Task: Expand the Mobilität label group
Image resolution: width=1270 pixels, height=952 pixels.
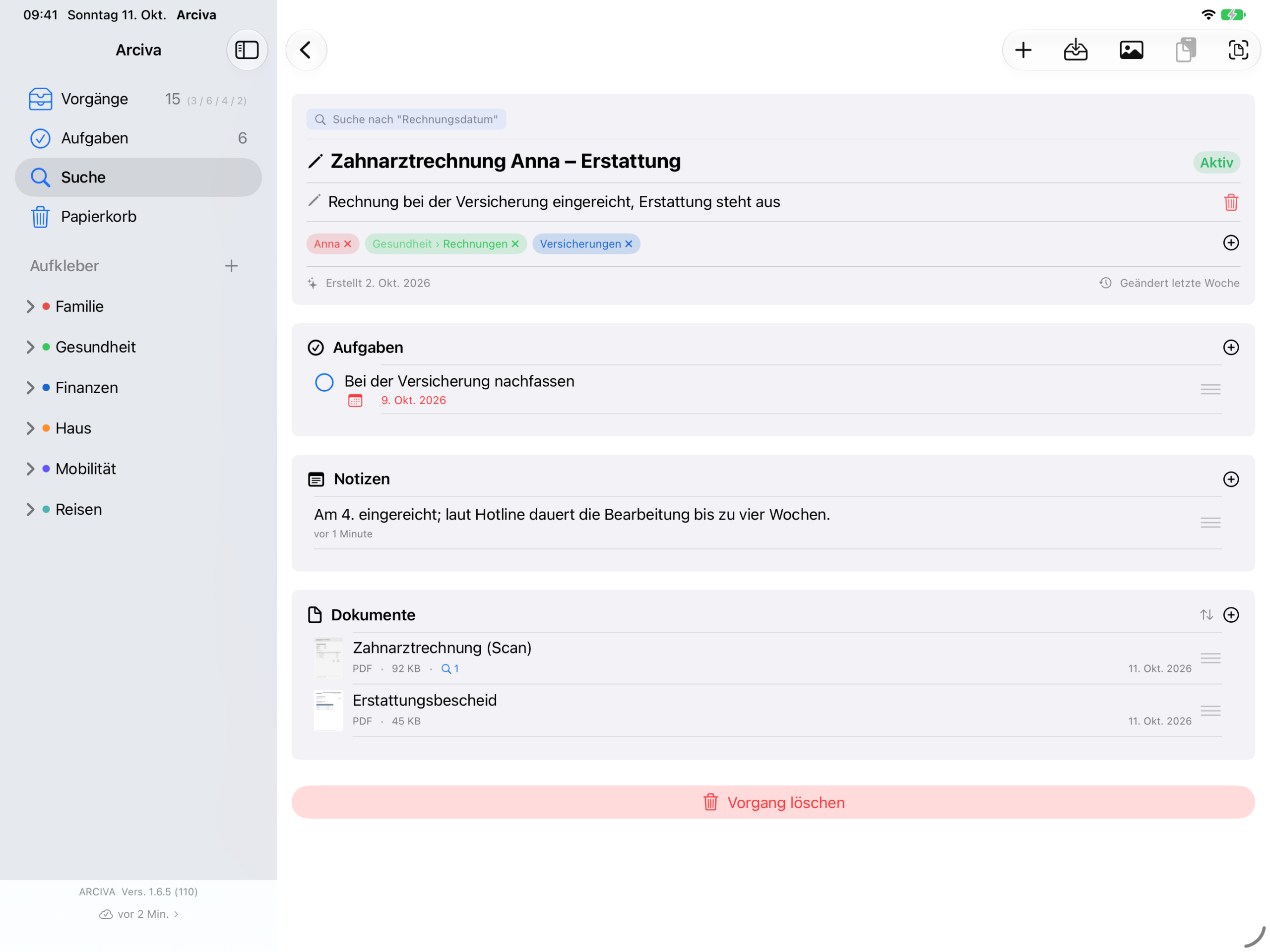Action: tap(30, 469)
